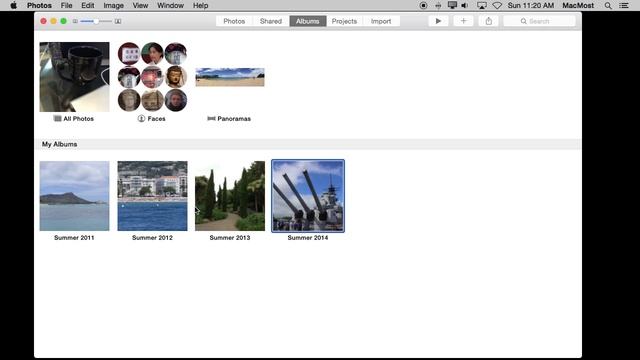This screenshot has width=640, height=360.
Task: Click the Summer 2013 album title
Action: [x=230, y=238]
